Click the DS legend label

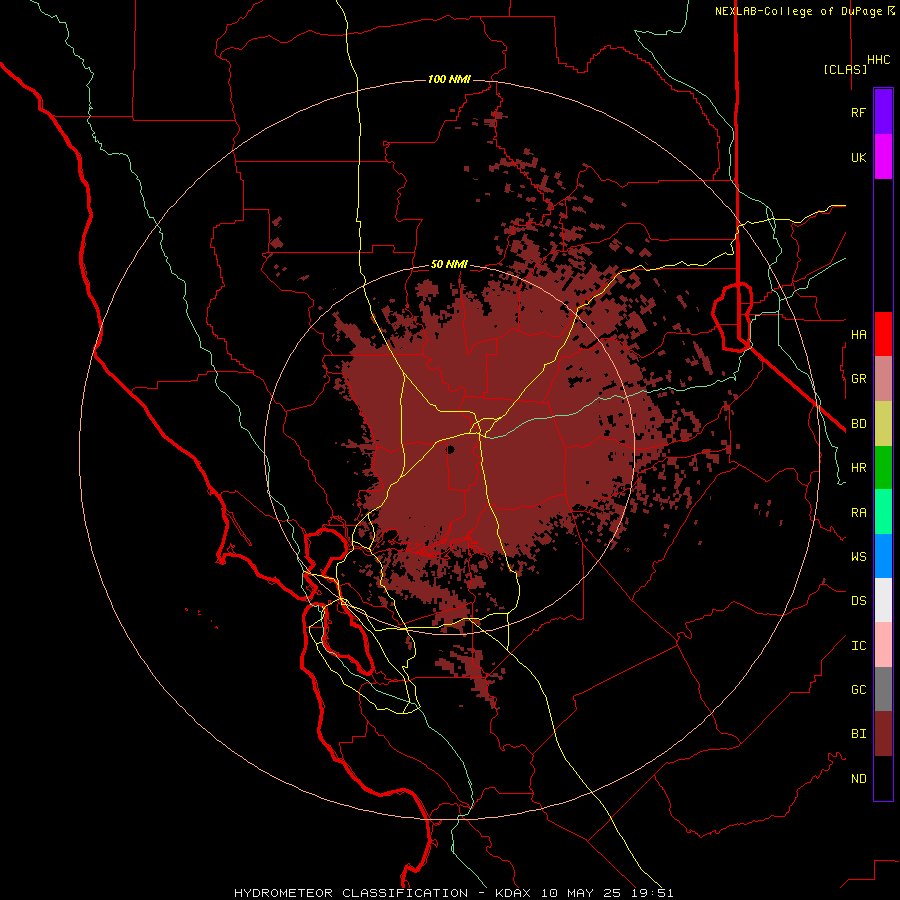tap(858, 601)
